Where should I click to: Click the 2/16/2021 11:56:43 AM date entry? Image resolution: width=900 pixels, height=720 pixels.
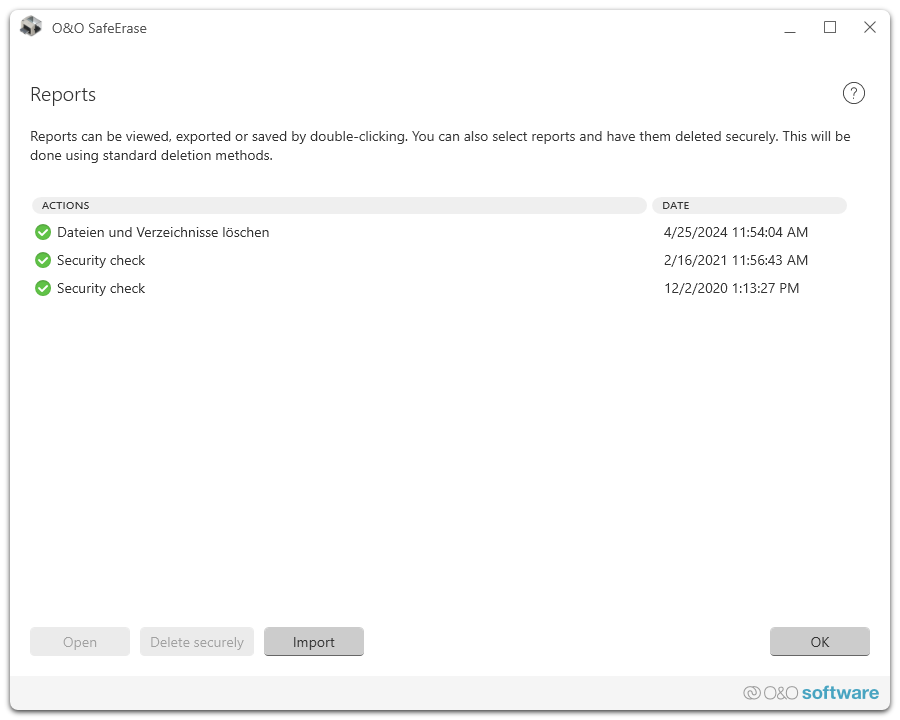735,260
